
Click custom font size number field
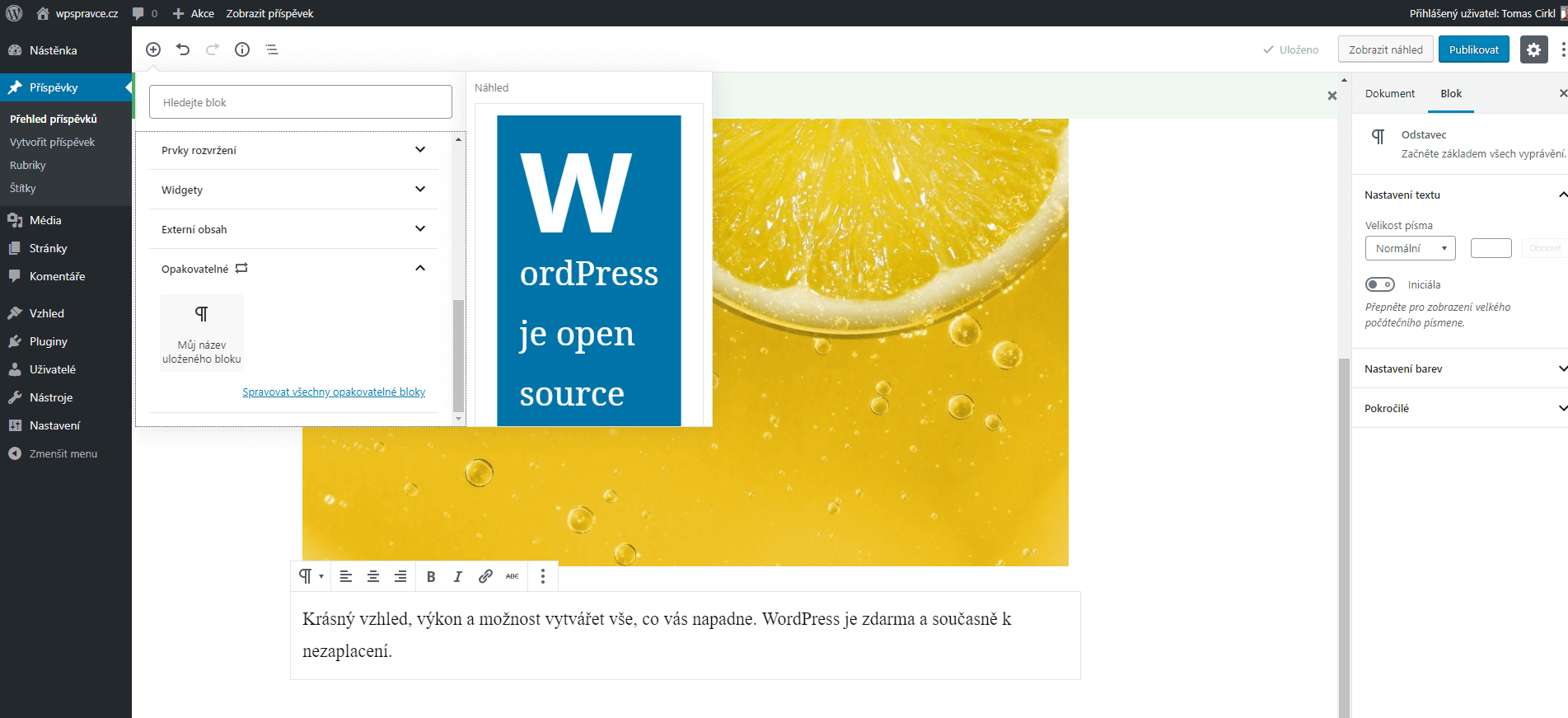[x=1491, y=248]
